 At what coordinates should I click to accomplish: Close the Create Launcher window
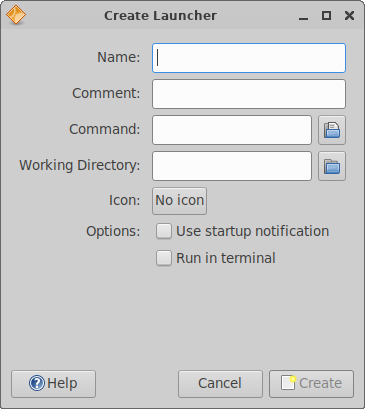(349, 15)
